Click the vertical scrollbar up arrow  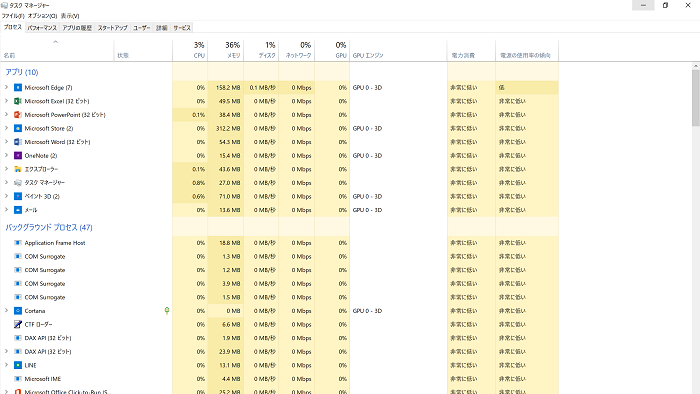pyautogui.click(x=696, y=66)
